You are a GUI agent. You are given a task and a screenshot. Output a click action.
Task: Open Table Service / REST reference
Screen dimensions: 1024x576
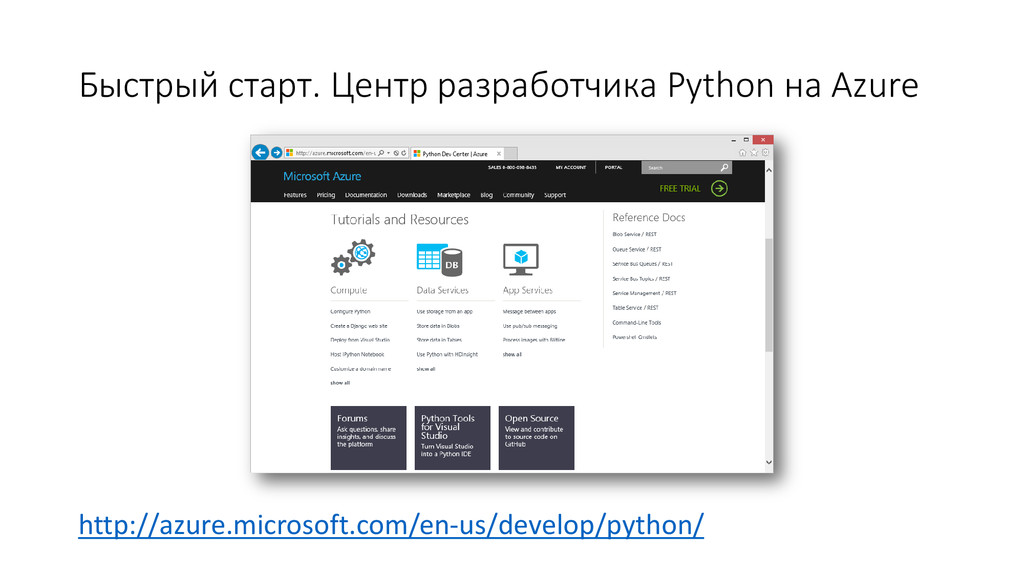(635, 308)
